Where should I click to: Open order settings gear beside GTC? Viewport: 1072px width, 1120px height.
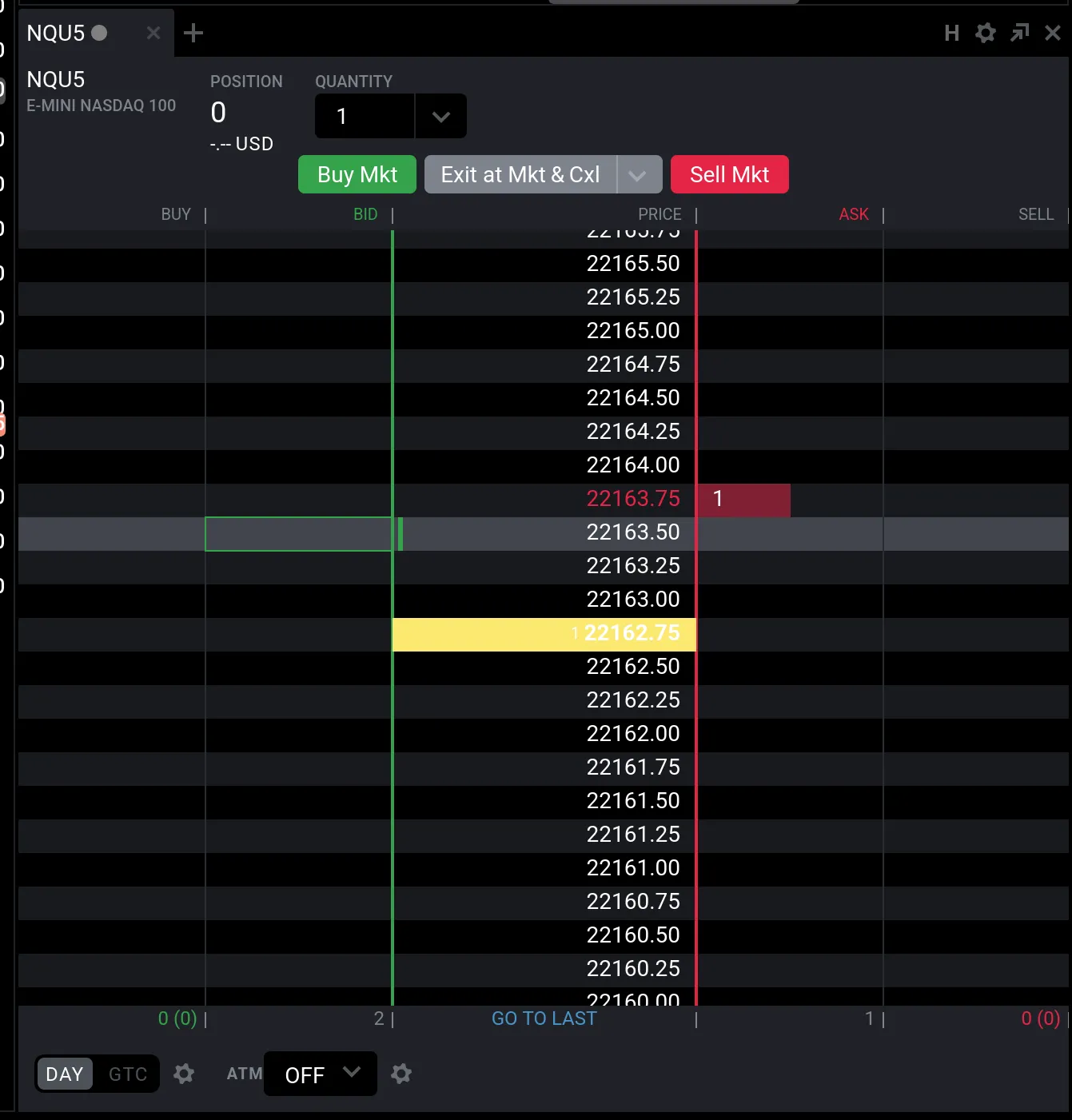[183, 1074]
